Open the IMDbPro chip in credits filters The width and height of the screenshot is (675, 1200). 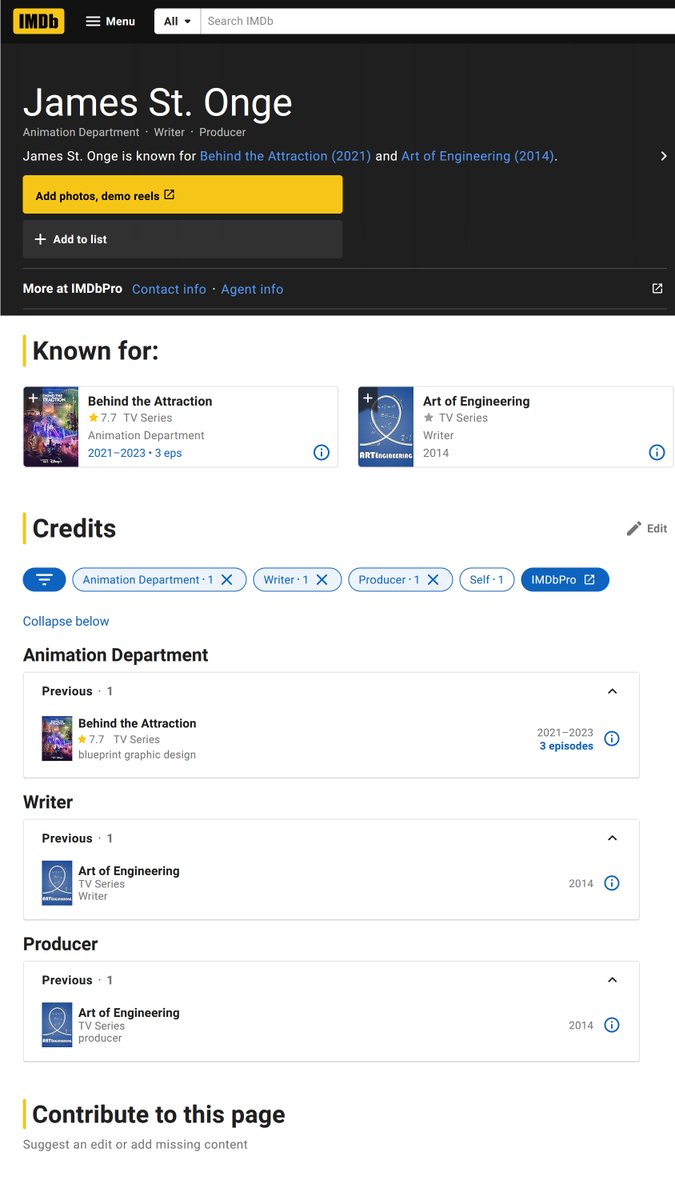point(564,579)
